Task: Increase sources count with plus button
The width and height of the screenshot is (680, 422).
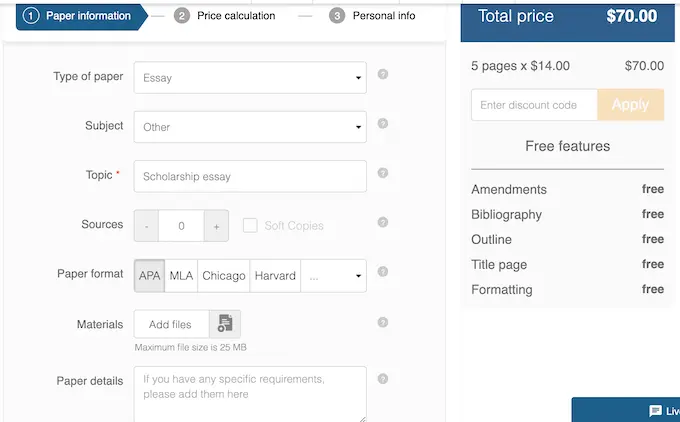Action: pos(216,226)
